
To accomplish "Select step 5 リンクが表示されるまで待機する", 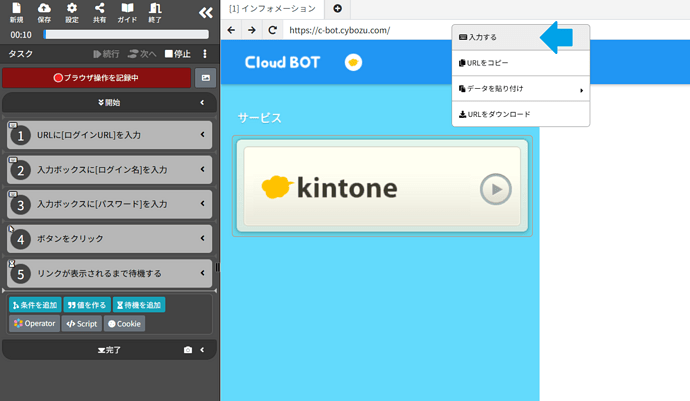I will click(x=109, y=273).
